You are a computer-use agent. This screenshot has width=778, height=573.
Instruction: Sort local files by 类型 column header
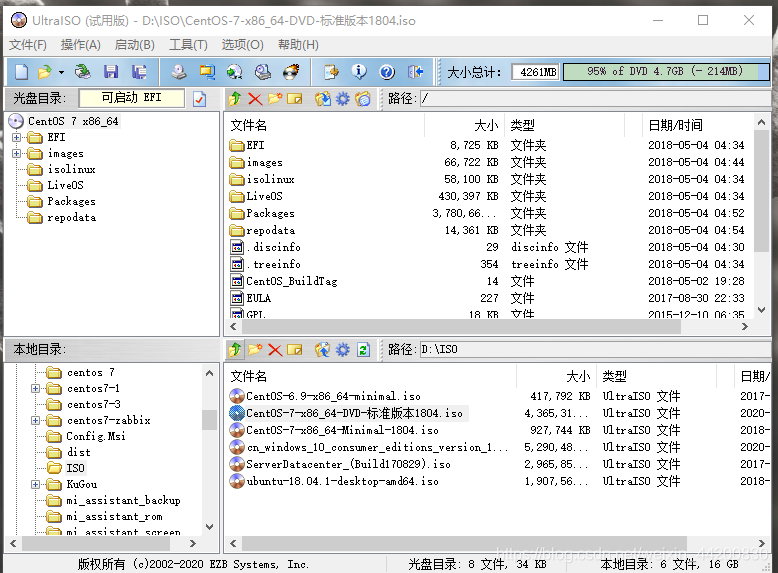coord(657,377)
